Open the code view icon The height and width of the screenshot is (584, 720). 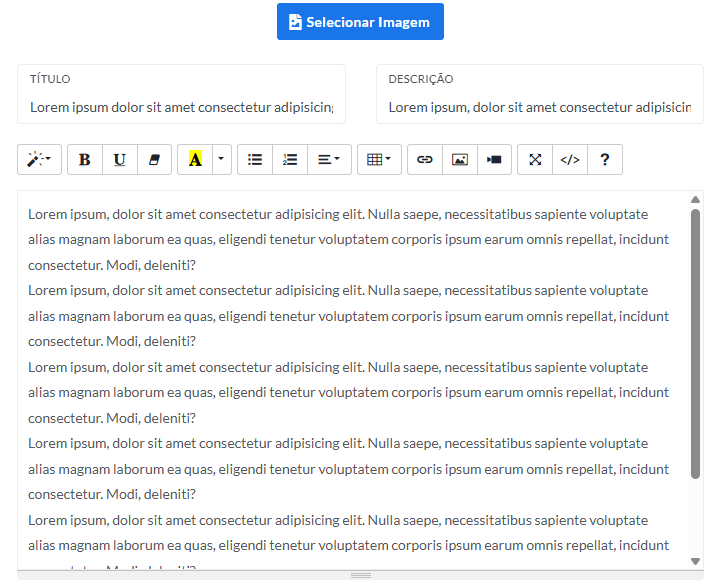(570, 159)
